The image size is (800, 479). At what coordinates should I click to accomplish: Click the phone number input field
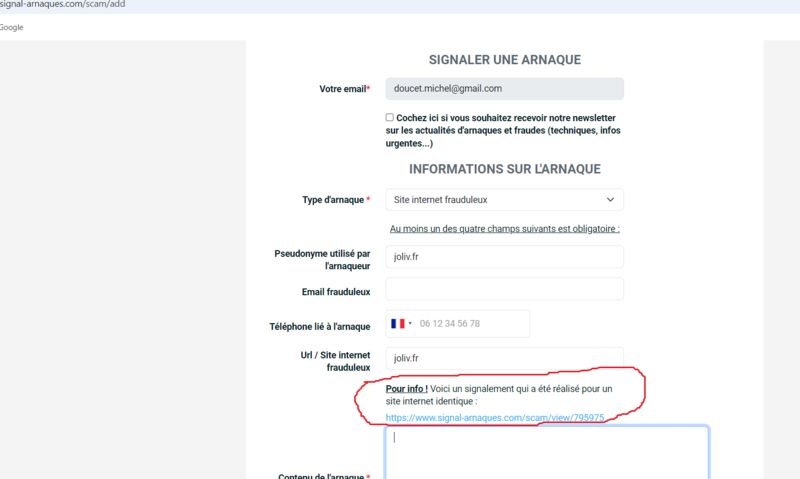[x=470, y=324]
